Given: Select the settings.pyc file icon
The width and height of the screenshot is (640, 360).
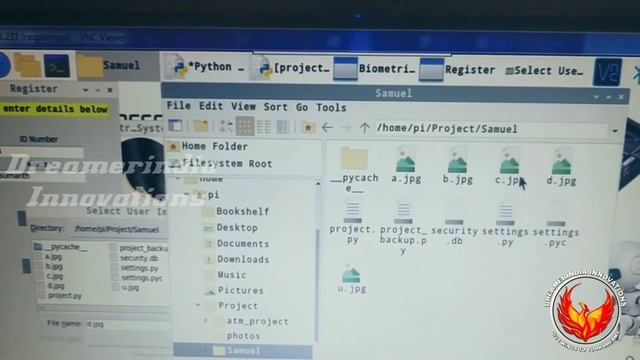Looking at the screenshot, I should (556, 225).
